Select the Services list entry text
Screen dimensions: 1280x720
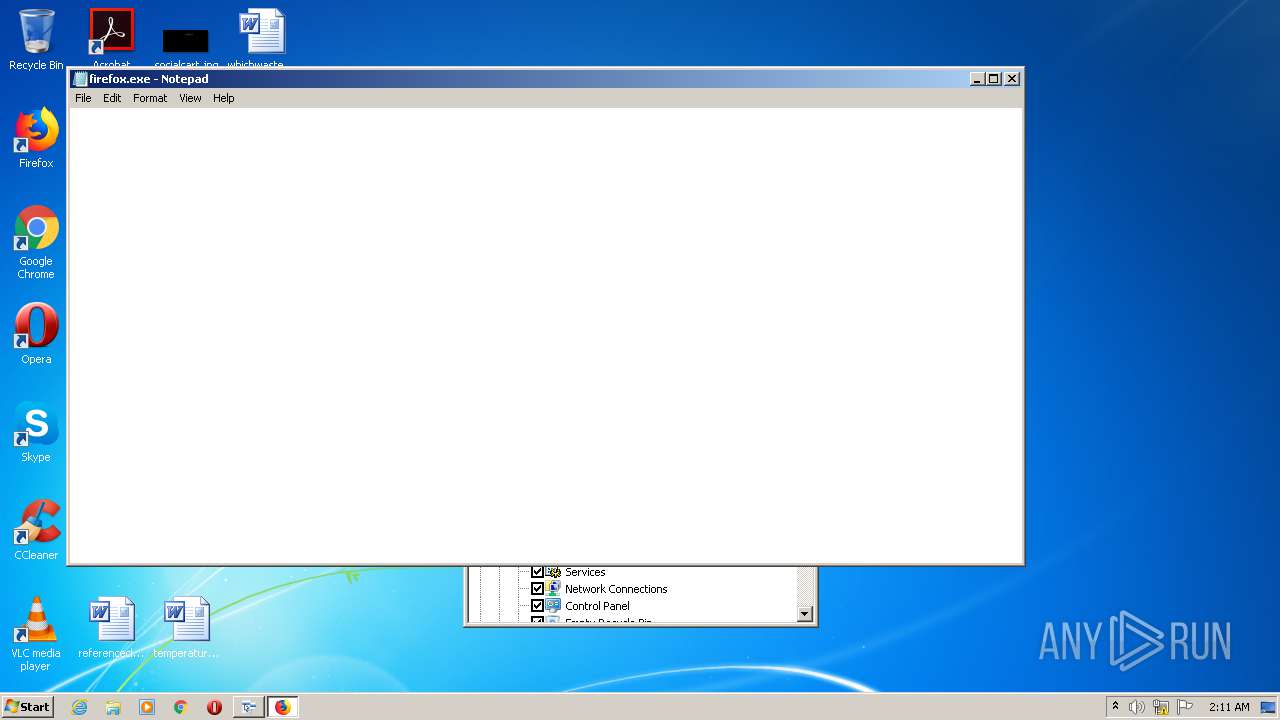585,573
